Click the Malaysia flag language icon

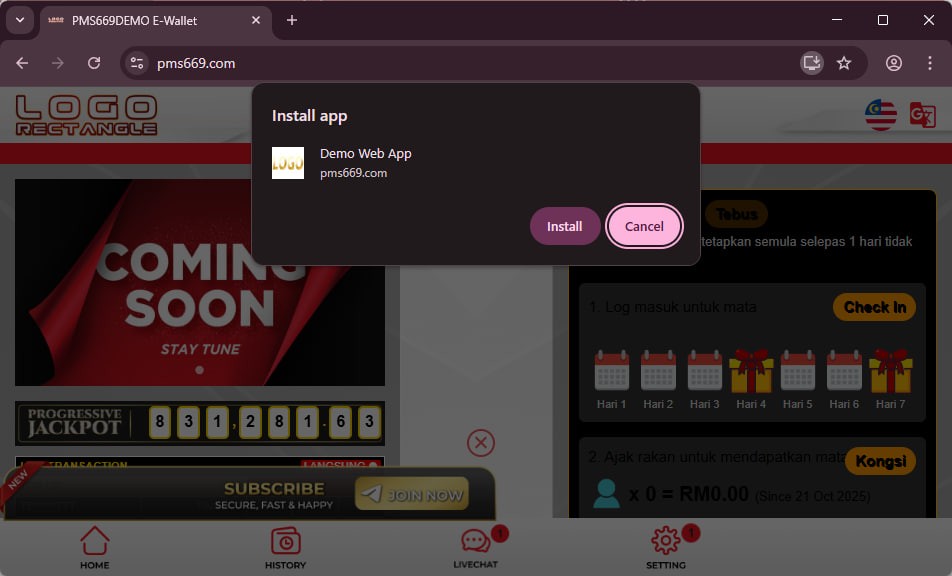click(880, 114)
